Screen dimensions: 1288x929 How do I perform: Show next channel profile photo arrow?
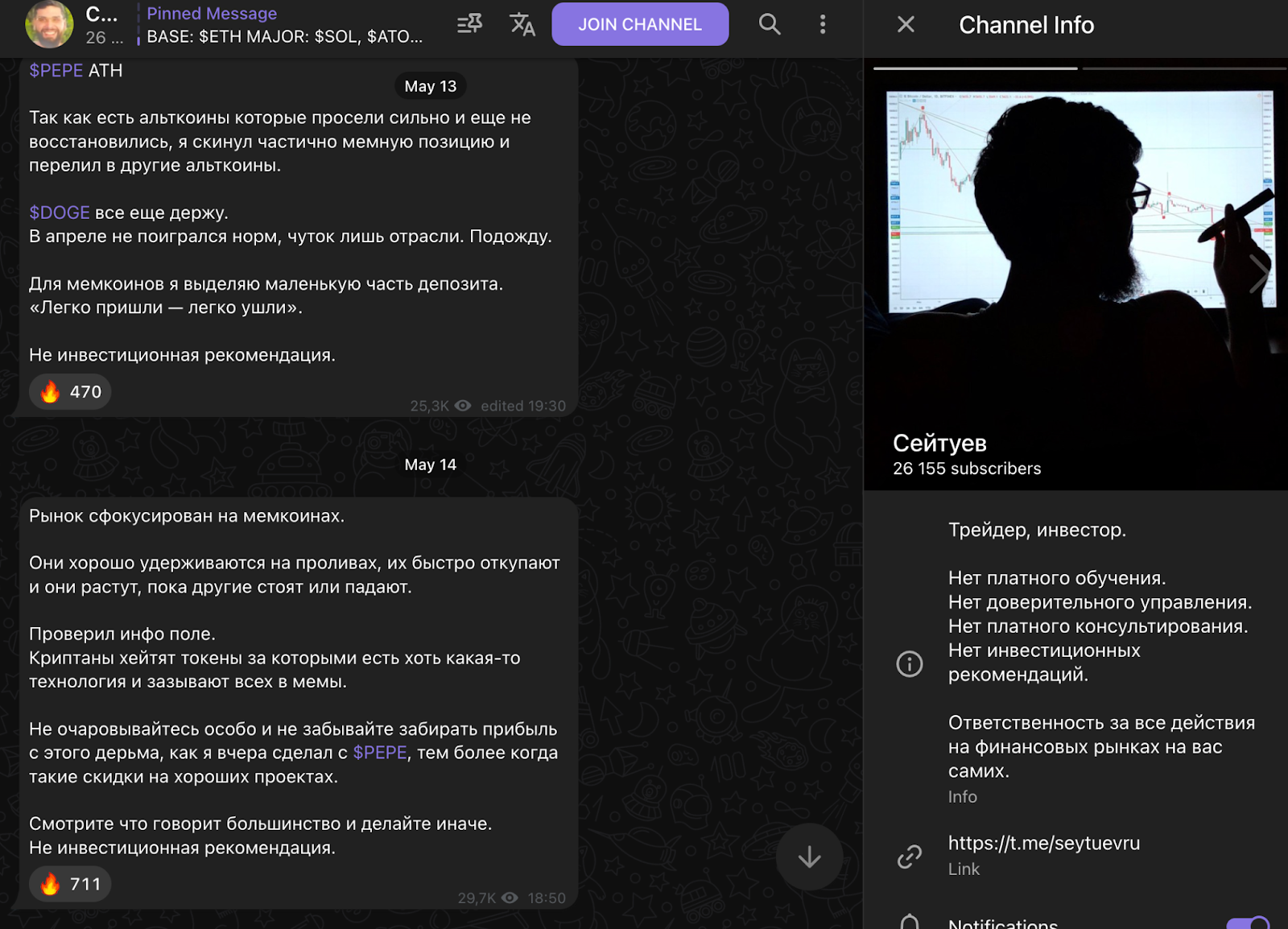coord(1258,274)
